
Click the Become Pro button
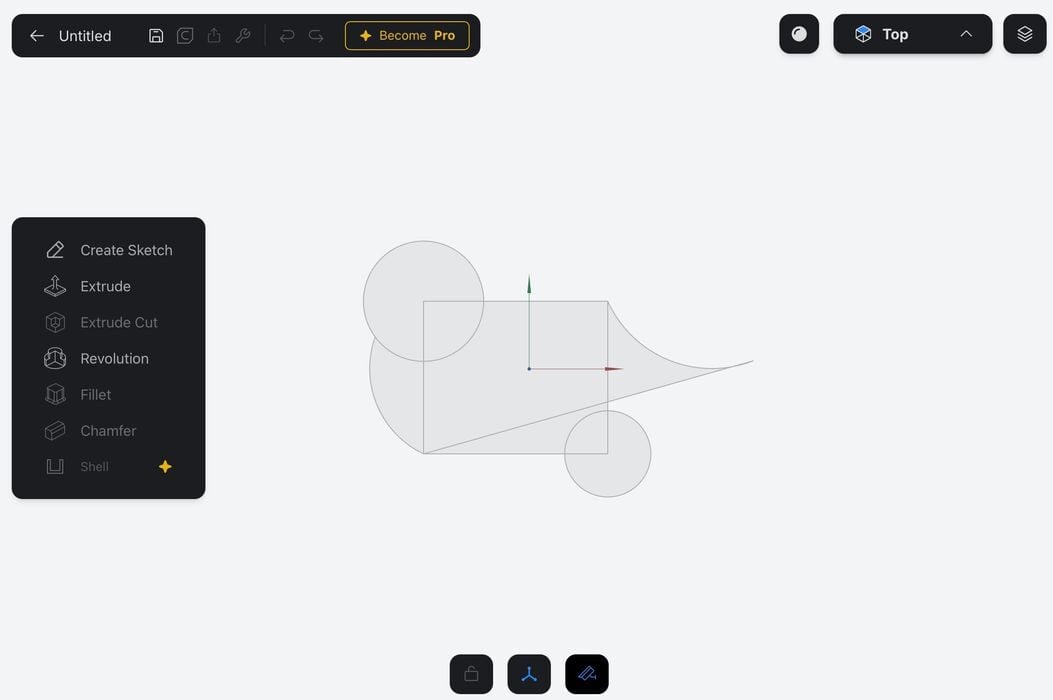click(407, 36)
